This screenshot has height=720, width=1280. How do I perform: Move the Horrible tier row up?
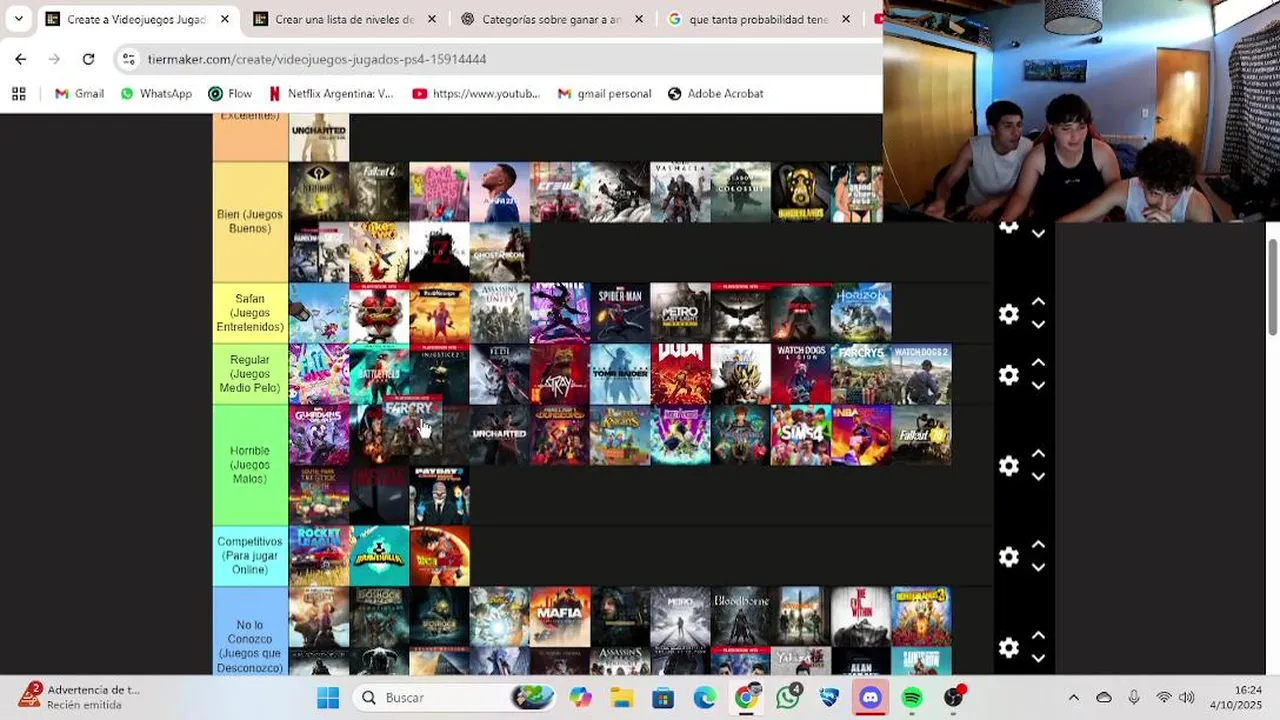point(1038,454)
